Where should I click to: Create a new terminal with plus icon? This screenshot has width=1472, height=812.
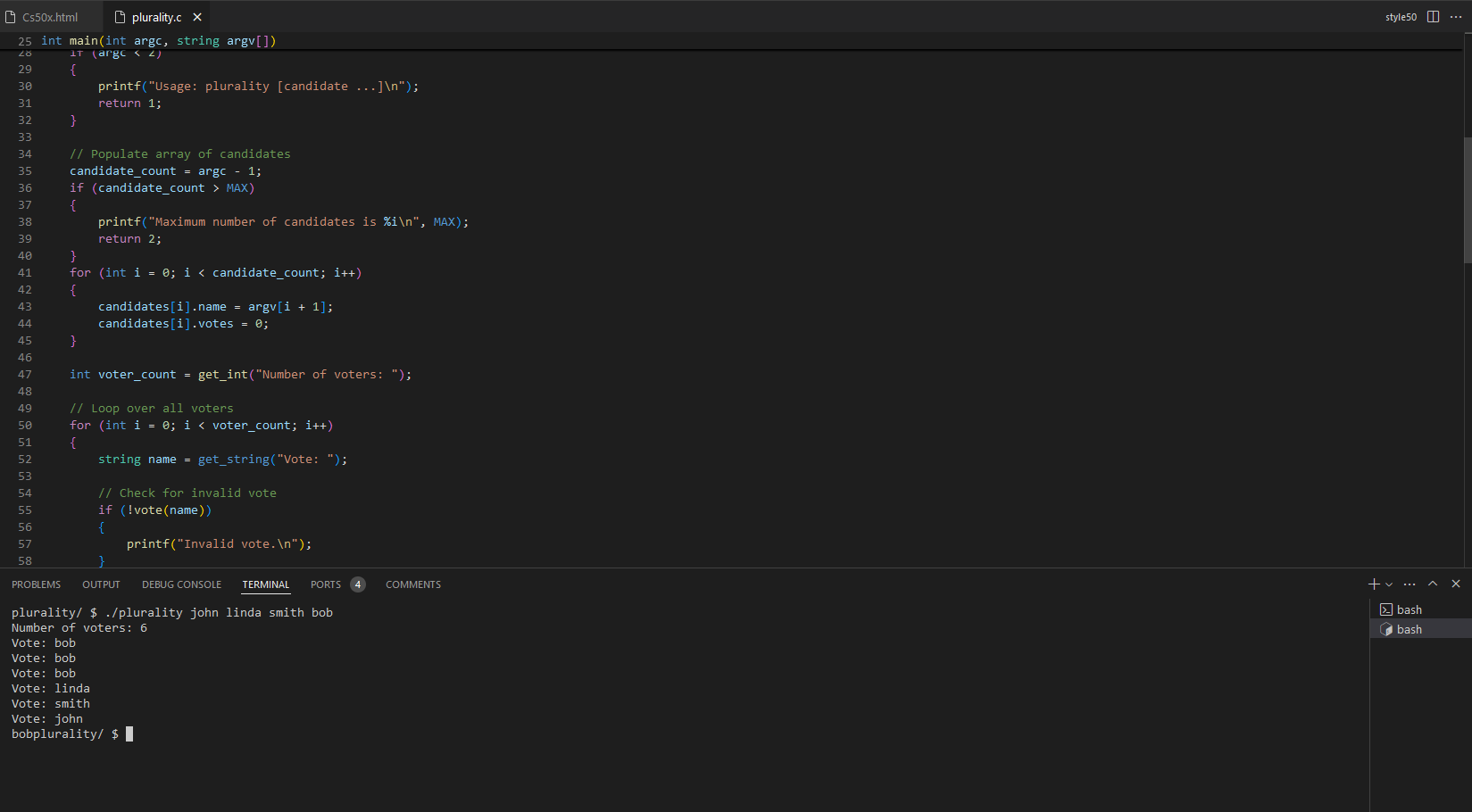(x=1374, y=584)
